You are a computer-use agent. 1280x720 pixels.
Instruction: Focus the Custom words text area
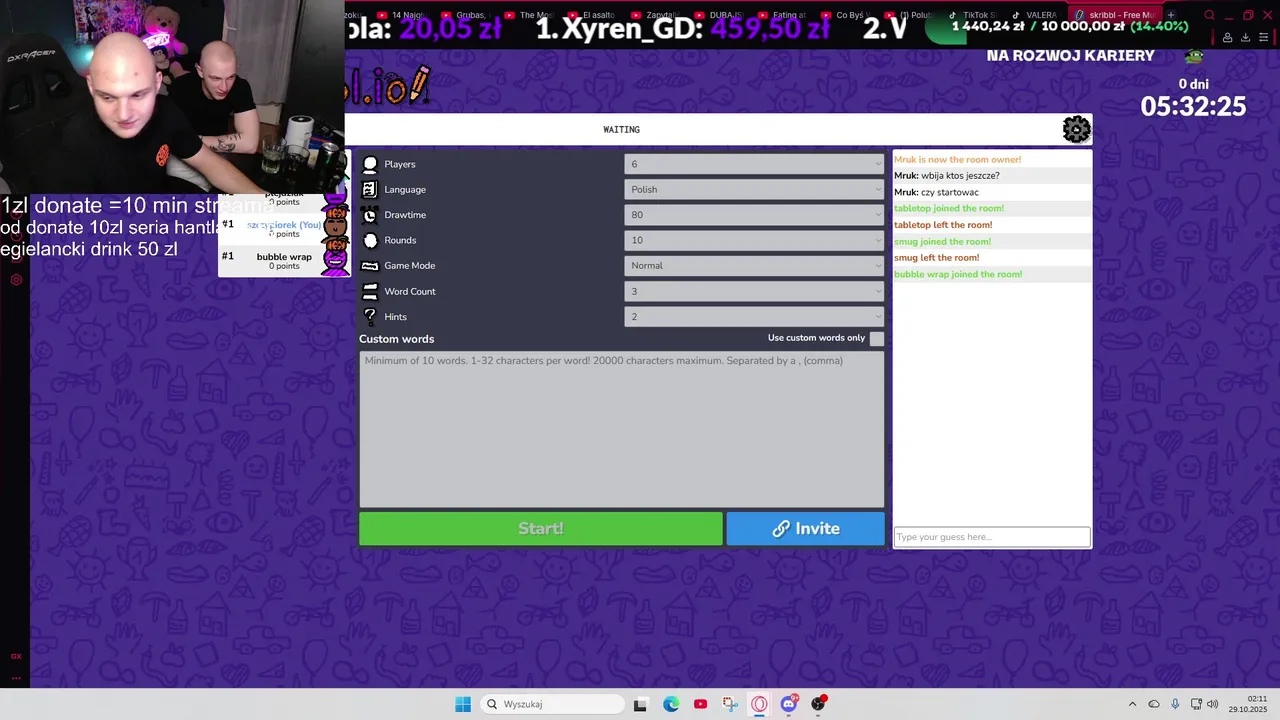pyautogui.click(x=622, y=429)
